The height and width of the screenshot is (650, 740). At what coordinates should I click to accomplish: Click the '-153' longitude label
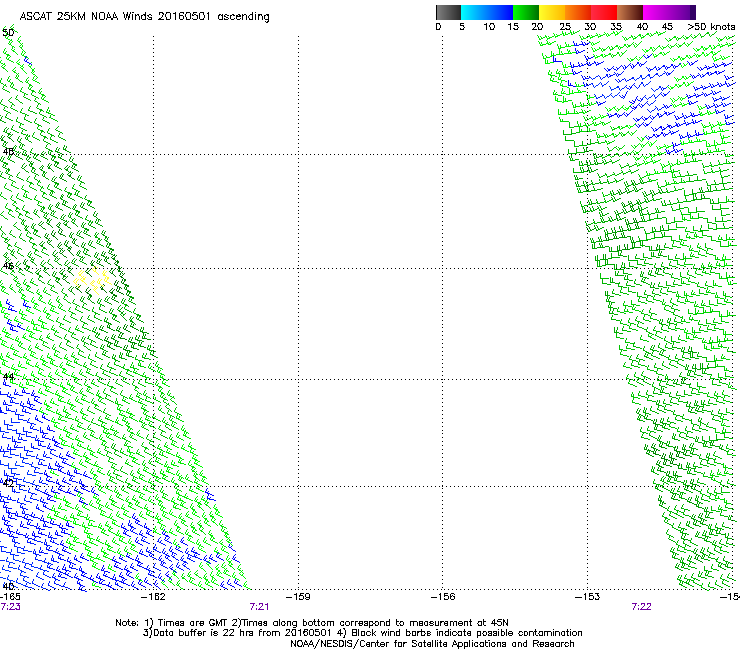(x=588, y=597)
